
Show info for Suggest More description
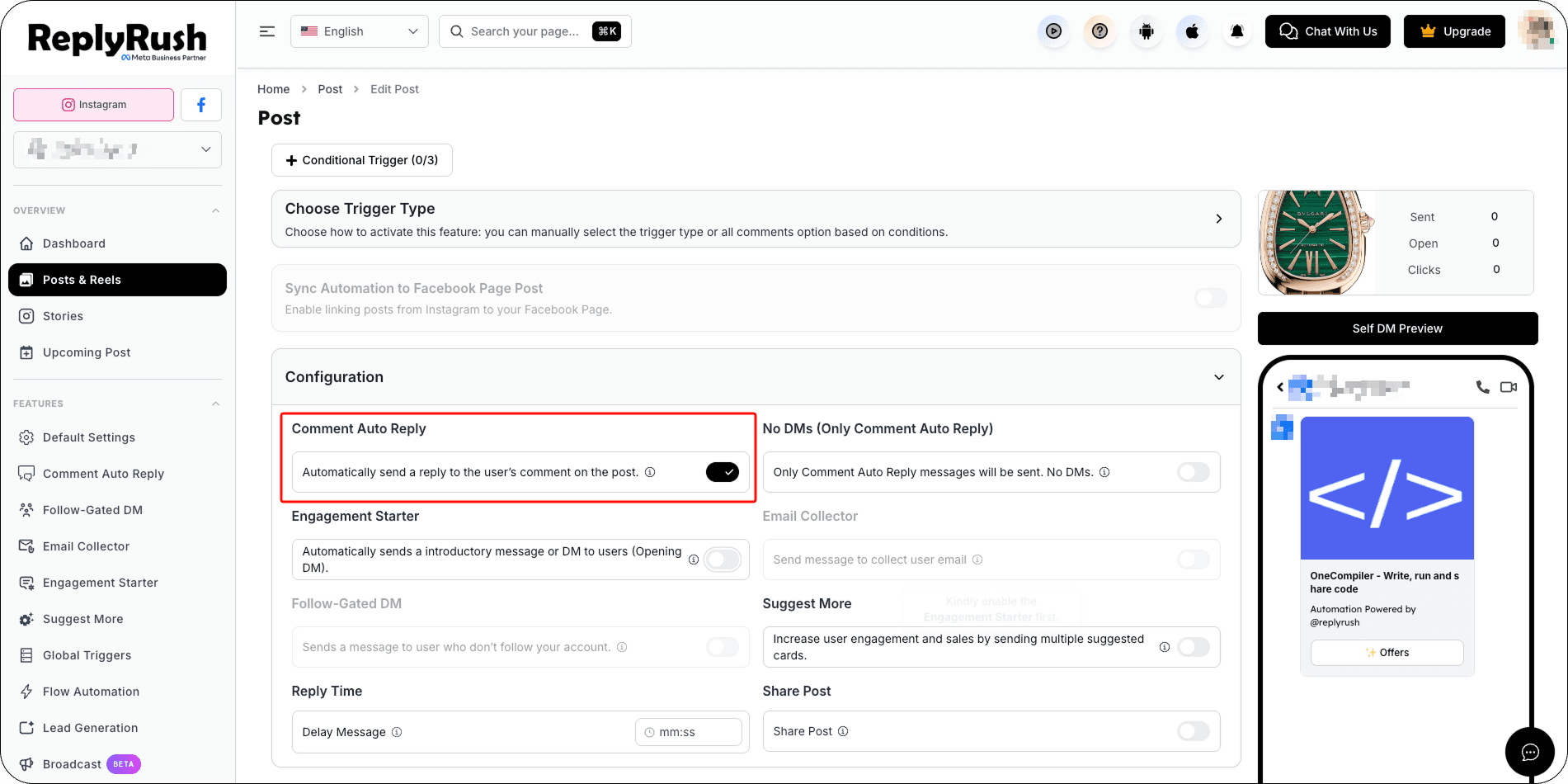click(1165, 647)
